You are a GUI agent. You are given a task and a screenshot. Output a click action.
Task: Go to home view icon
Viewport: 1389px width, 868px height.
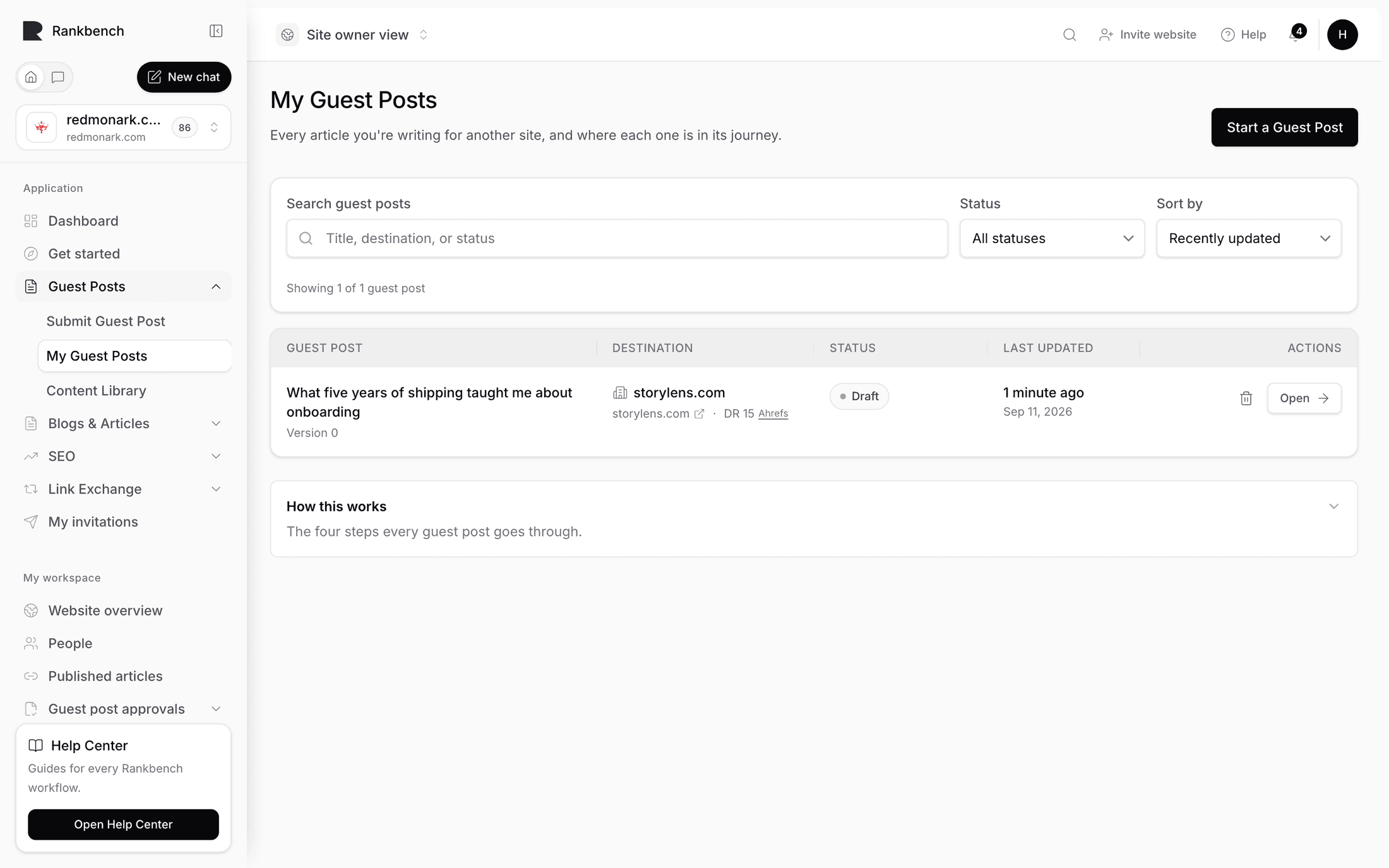(31, 77)
